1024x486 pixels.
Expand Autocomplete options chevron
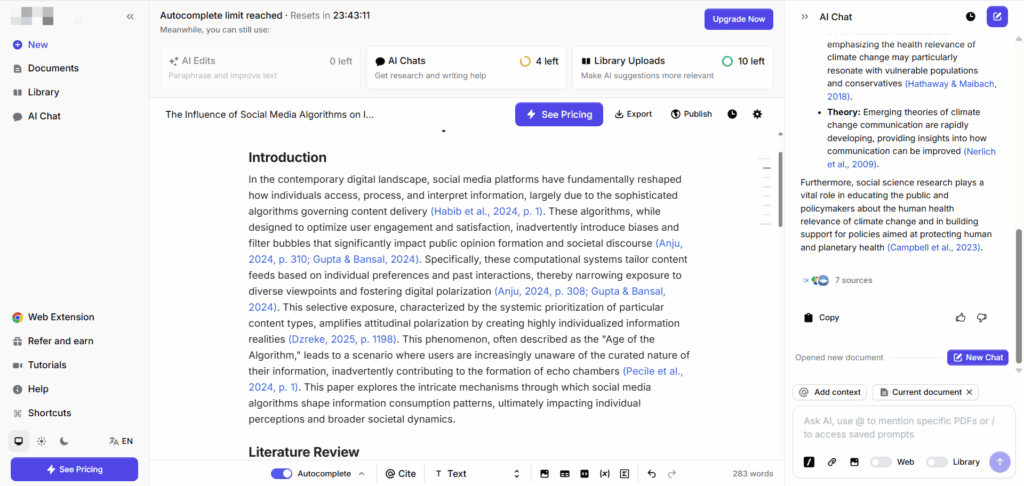point(362,474)
